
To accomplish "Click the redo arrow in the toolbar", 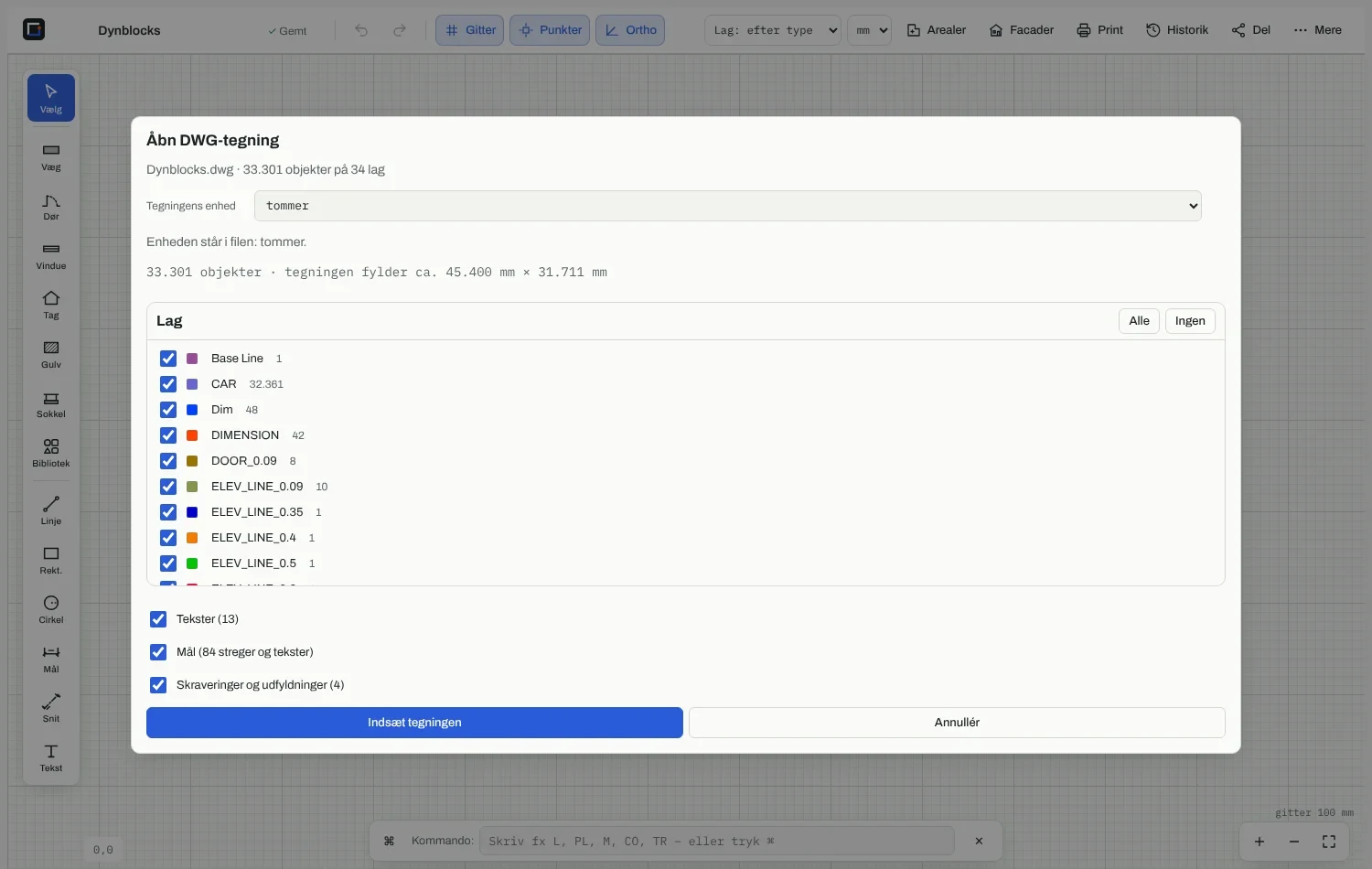I will click(x=400, y=30).
